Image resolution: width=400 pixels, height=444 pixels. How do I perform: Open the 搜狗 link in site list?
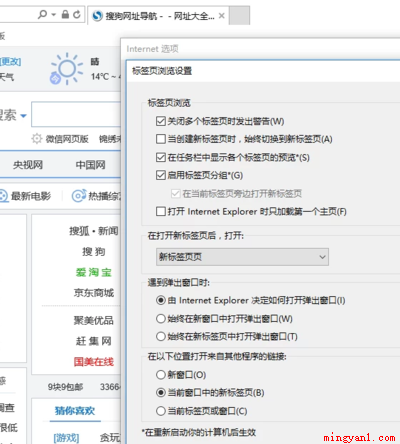pos(94,251)
